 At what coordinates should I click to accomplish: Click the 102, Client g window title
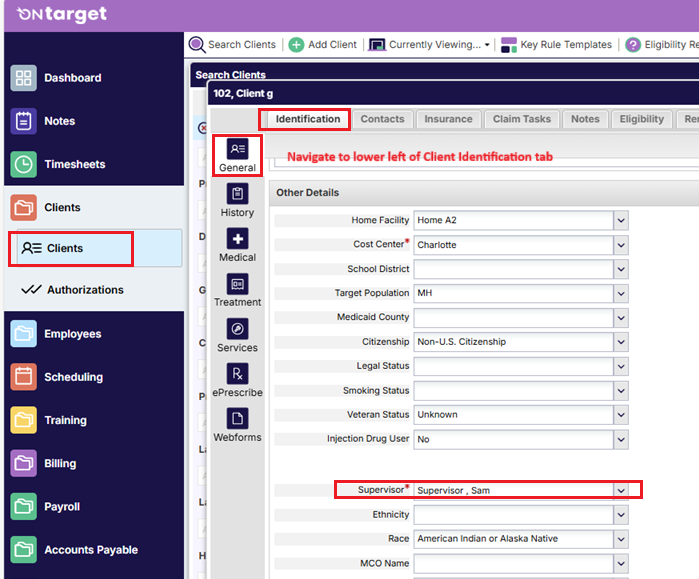pyautogui.click(x=243, y=94)
